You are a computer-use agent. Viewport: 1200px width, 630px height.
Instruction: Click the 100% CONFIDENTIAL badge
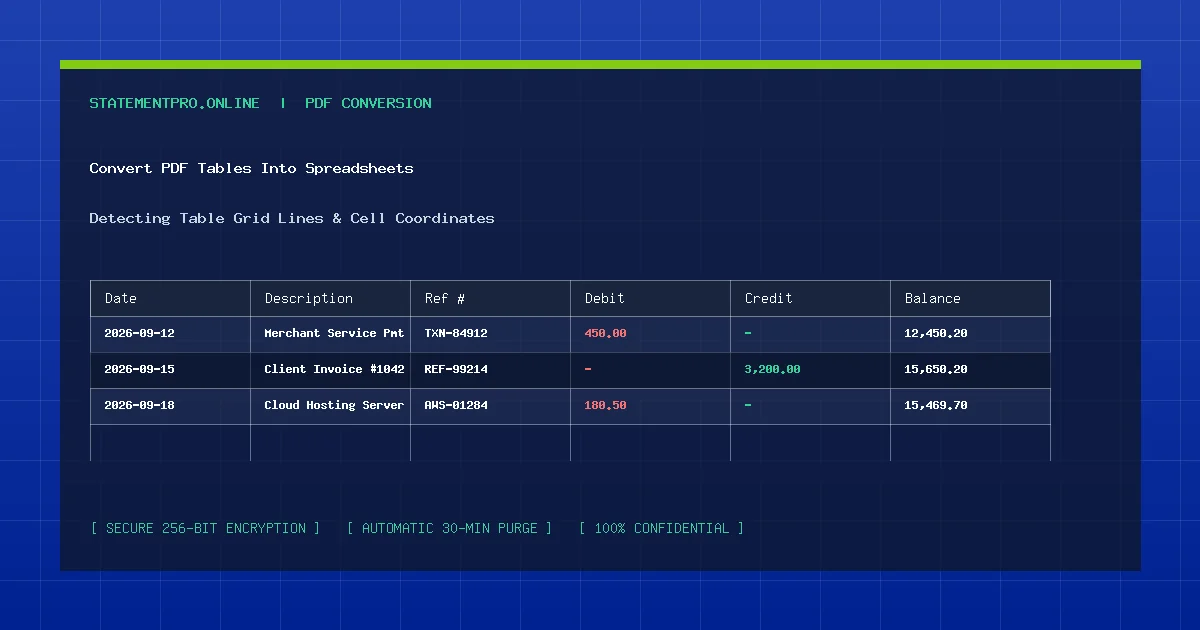coord(661,528)
